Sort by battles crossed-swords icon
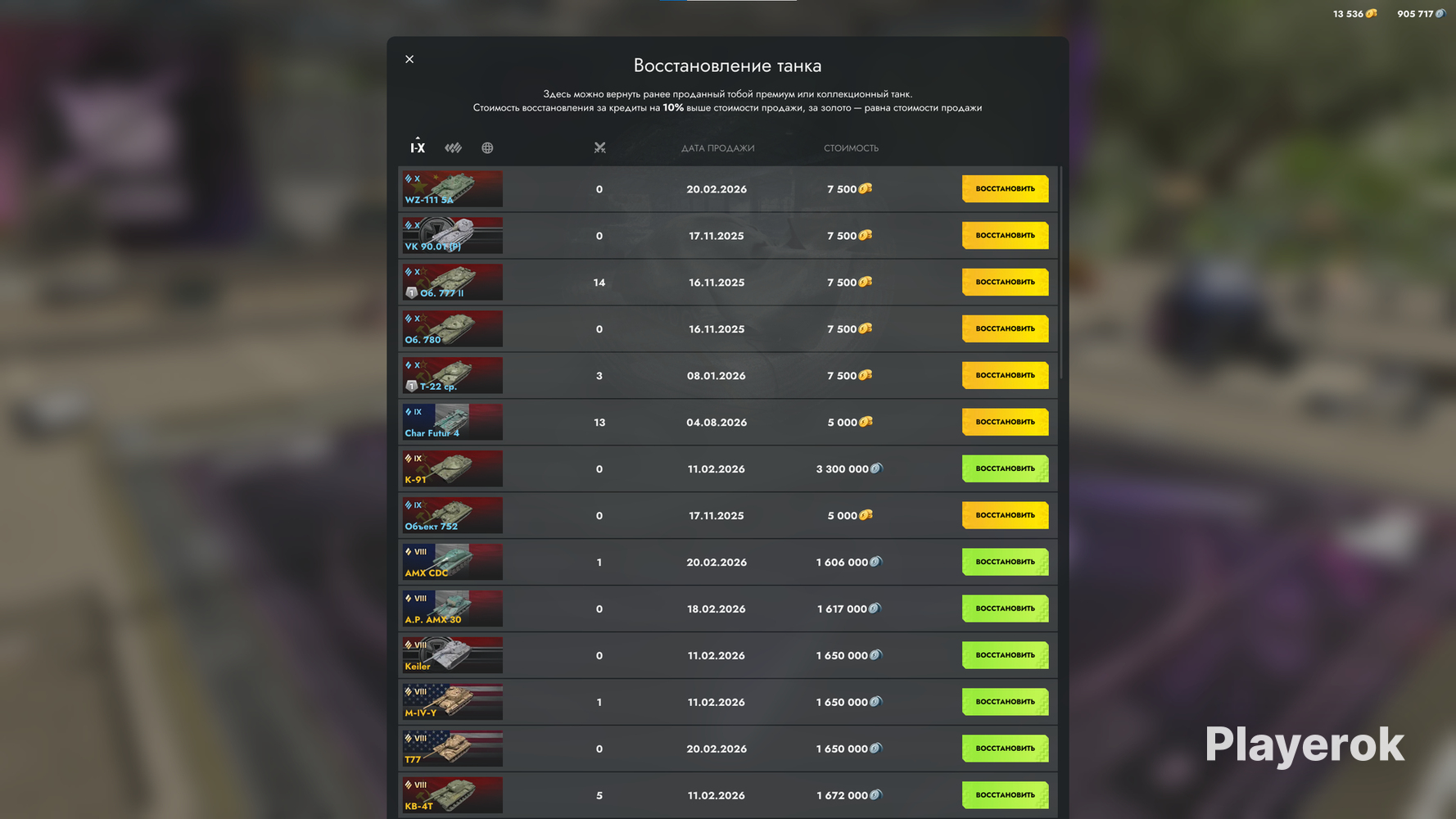Viewport: 1456px width, 819px height. click(599, 148)
